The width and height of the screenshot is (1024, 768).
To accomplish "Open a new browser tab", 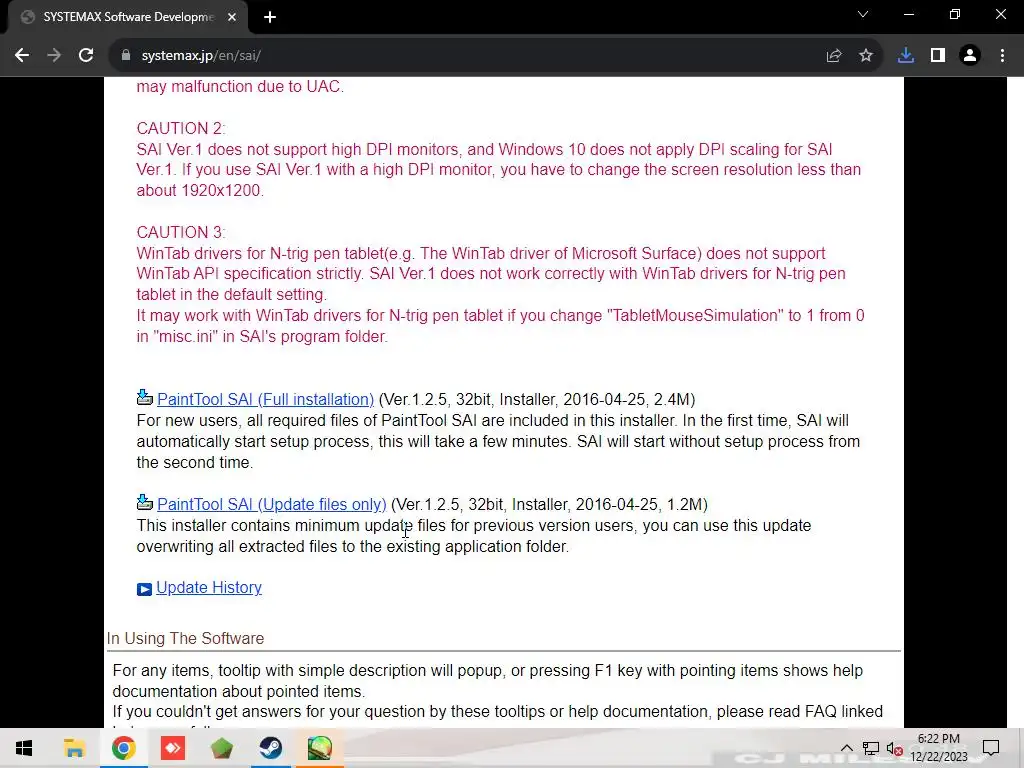I will pyautogui.click(x=270, y=17).
